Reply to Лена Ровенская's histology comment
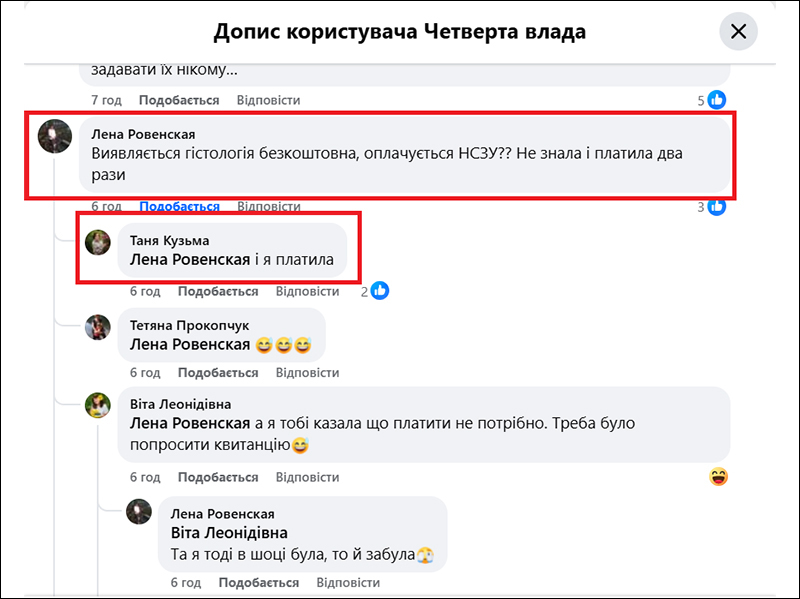This screenshot has height=599, width=800. (268, 207)
